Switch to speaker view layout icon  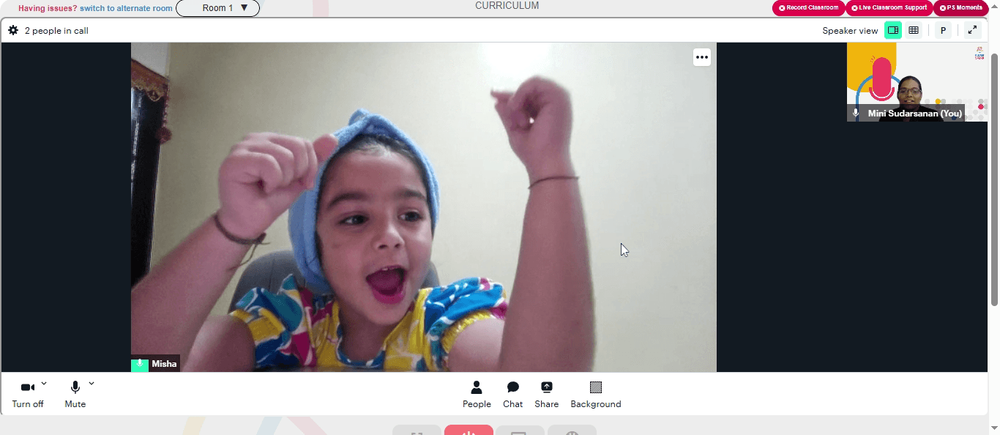point(893,30)
